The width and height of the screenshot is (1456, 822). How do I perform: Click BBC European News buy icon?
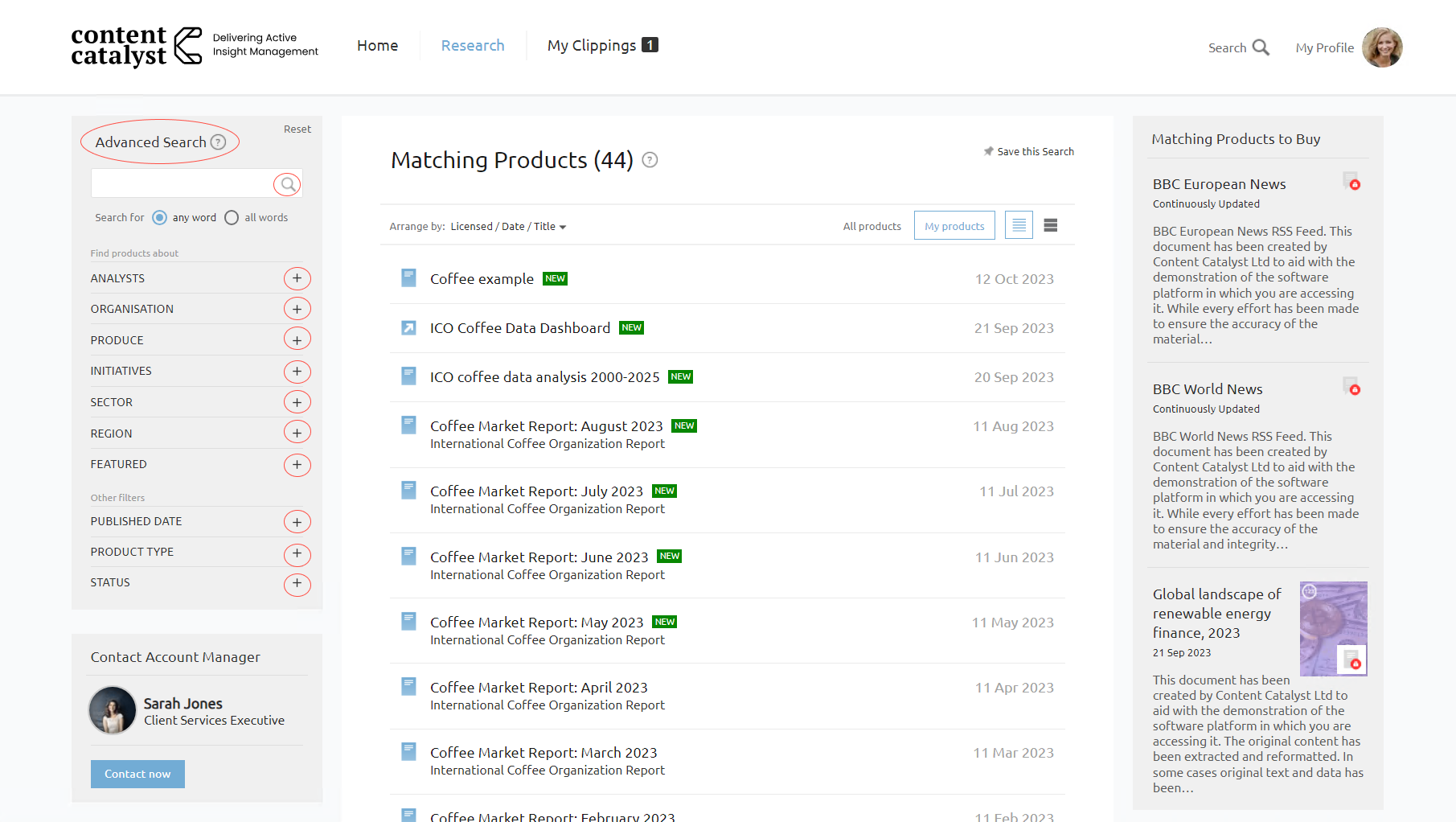pos(1351,182)
